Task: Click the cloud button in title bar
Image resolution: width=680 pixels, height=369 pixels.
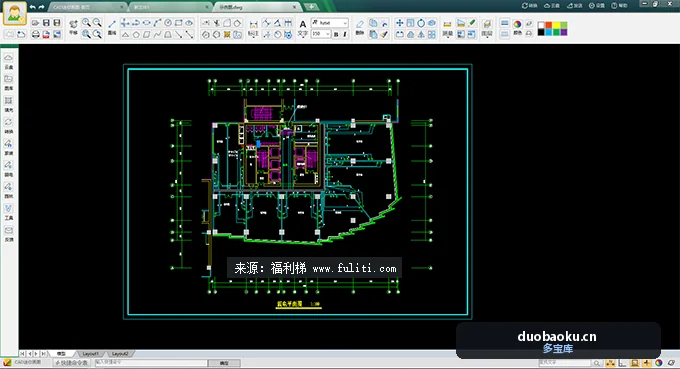Action: pyautogui.click(x=552, y=6)
